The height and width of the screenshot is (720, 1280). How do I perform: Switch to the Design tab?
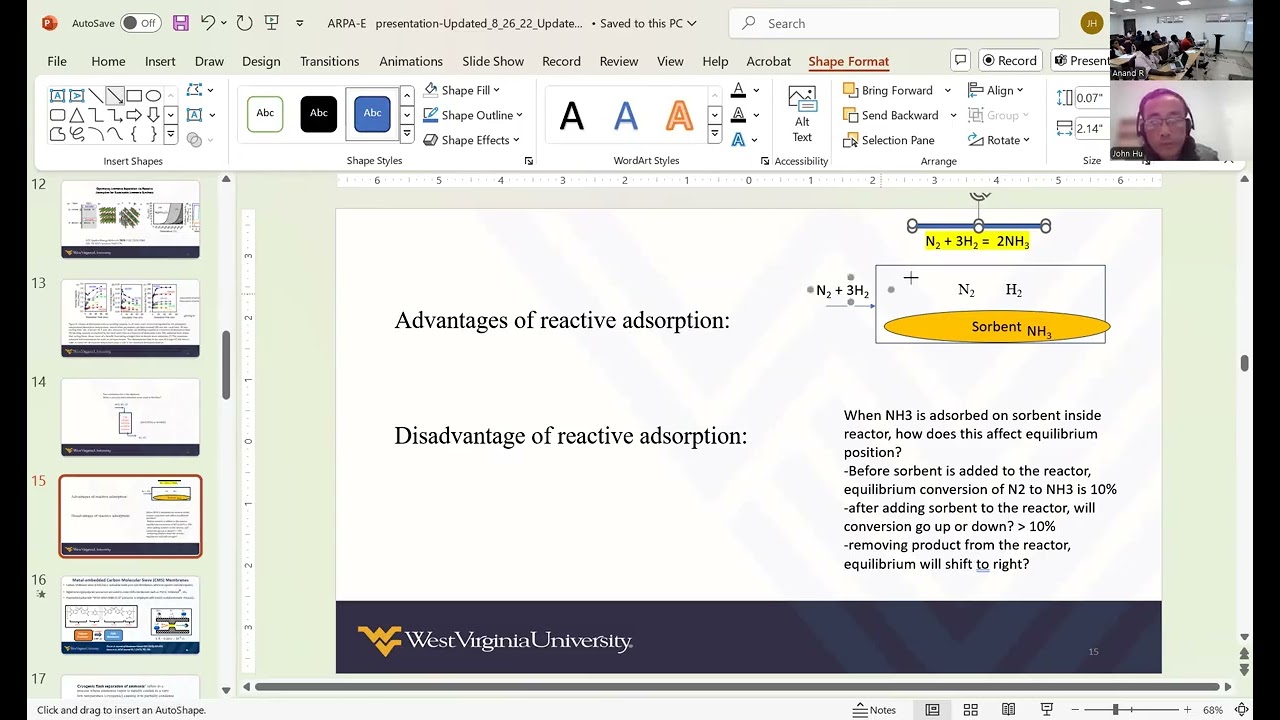[261, 61]
